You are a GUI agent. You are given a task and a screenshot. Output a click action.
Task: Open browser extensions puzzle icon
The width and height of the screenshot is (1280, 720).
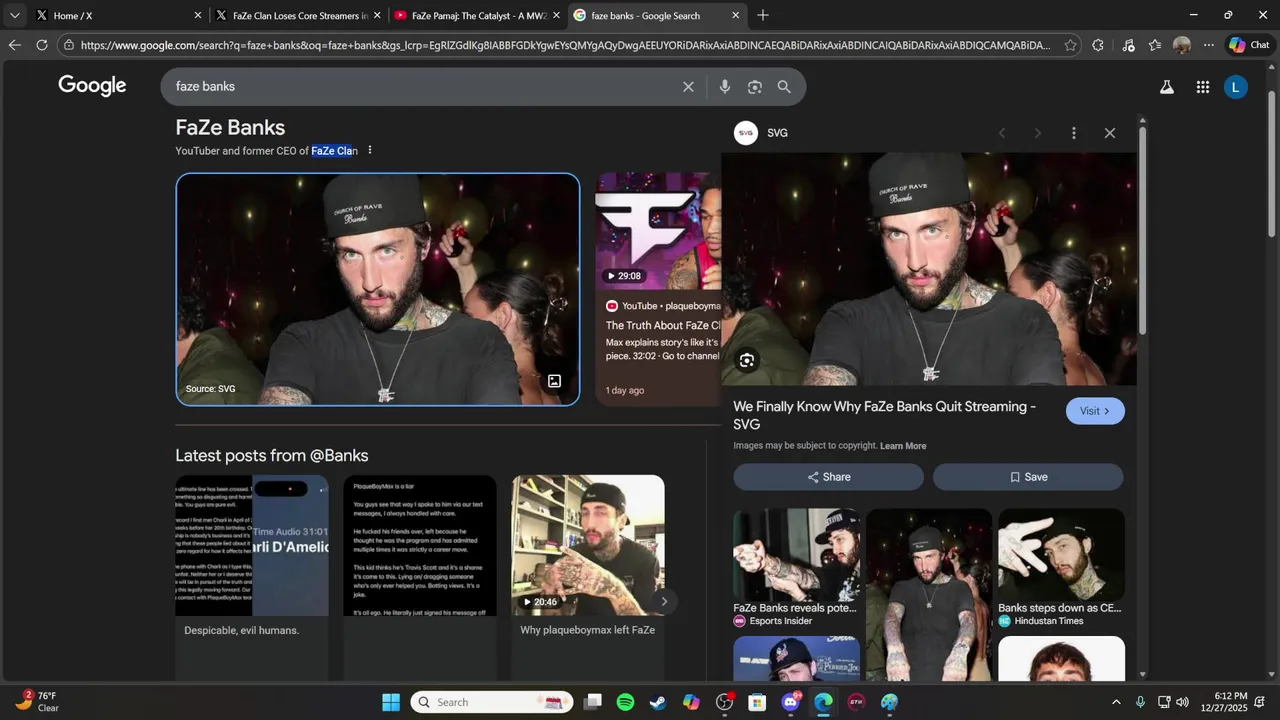tap(1098, 45)
